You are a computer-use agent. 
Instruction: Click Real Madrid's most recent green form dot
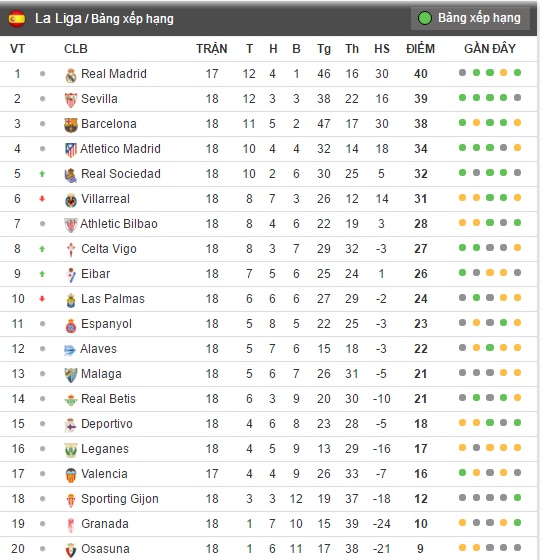[517, 73]
